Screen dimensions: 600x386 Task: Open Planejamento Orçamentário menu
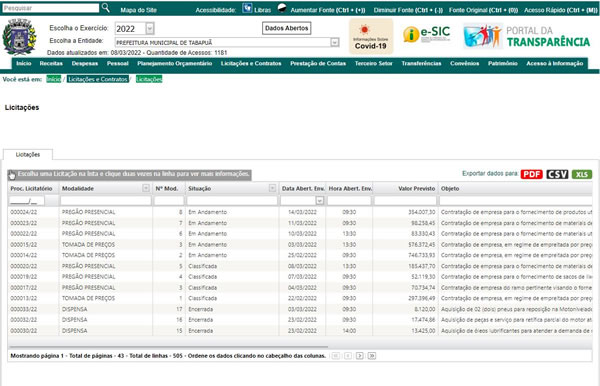pyautogui.click(x=174, y=64)
